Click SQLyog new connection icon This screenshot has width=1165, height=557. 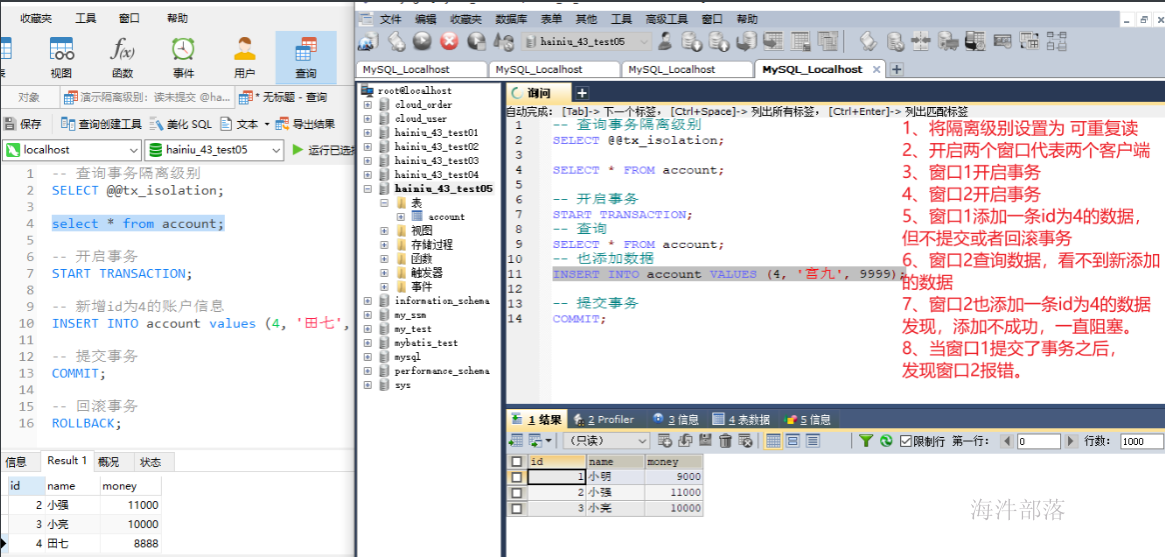pos(369,42)
